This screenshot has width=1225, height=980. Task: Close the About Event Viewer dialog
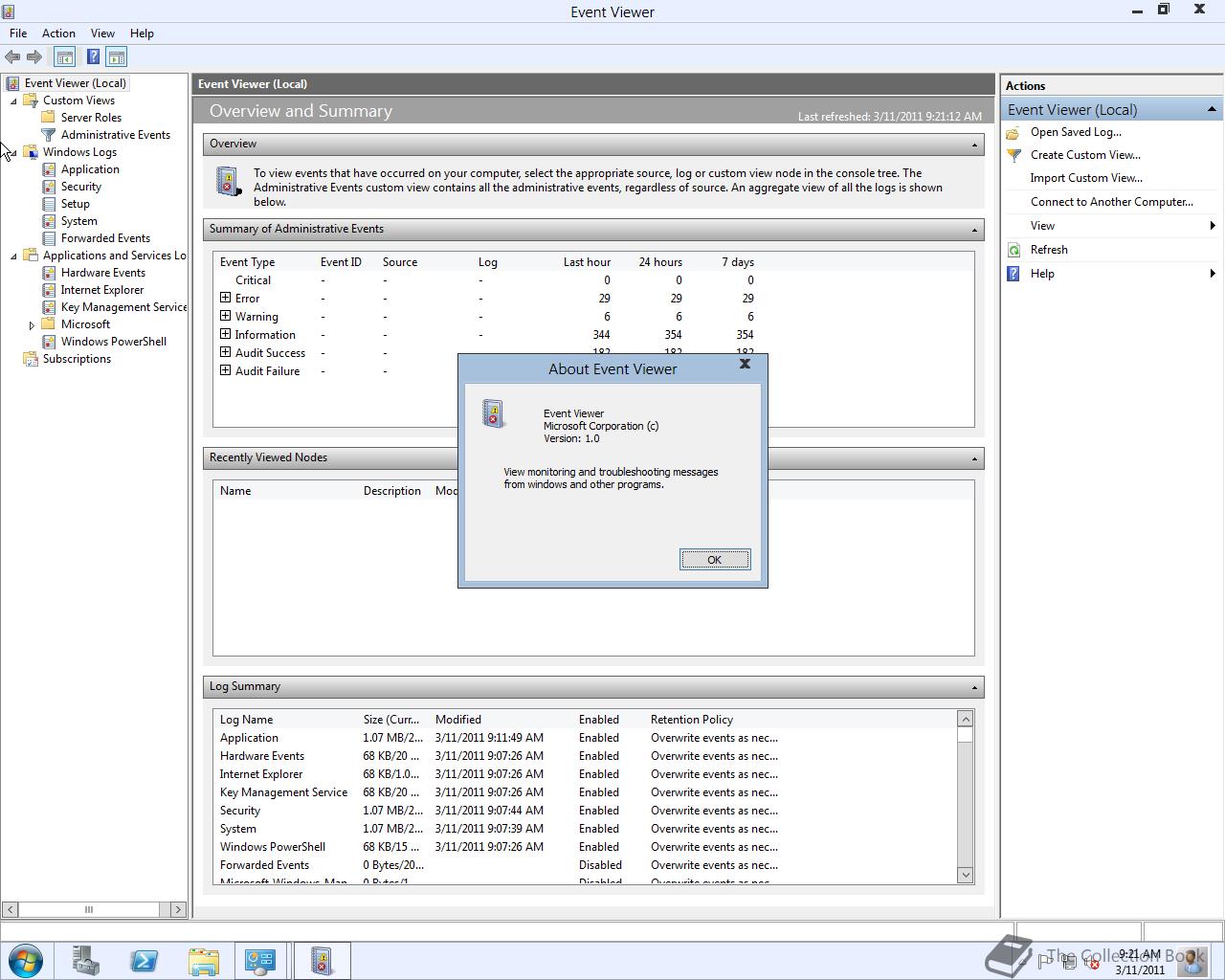coord(745,364)
